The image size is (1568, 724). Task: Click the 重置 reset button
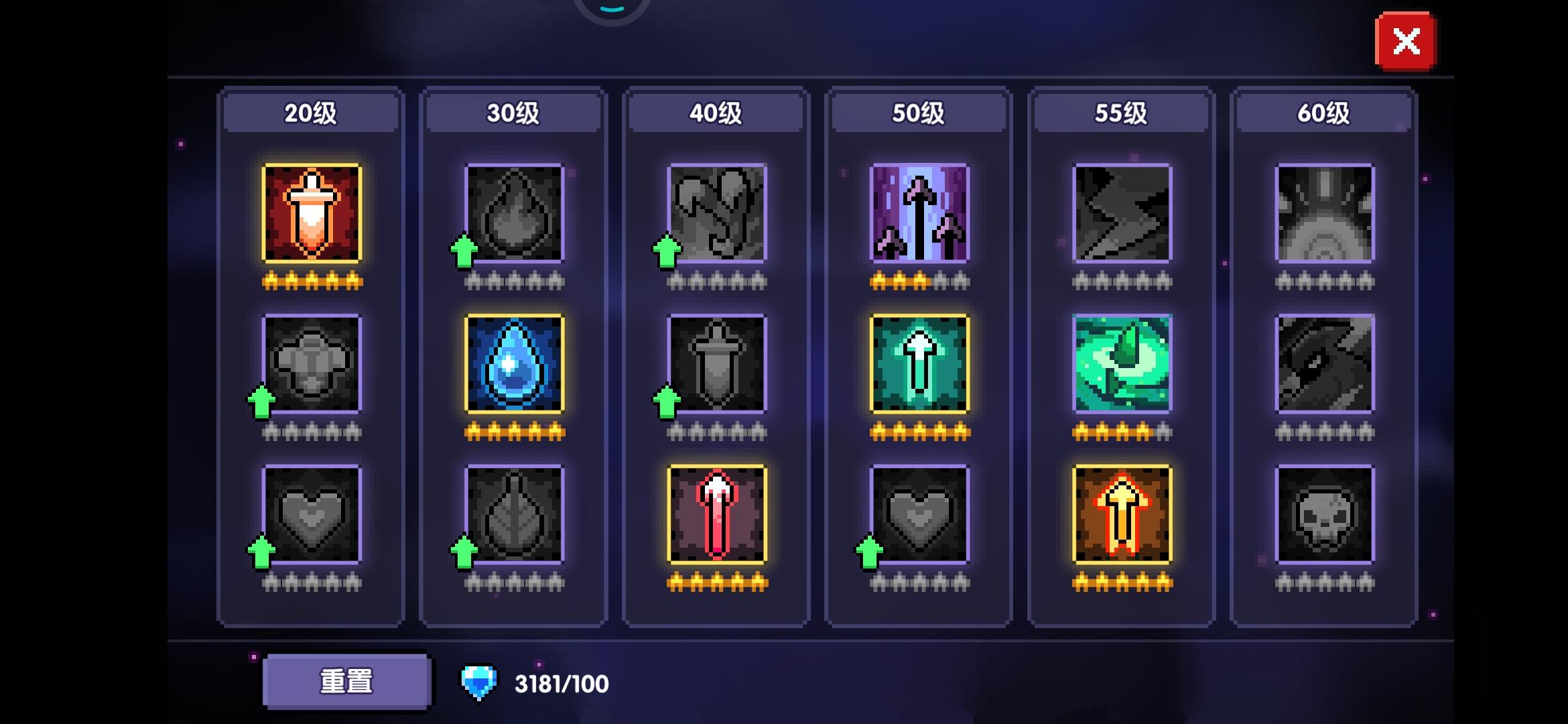tap(346, 682)
